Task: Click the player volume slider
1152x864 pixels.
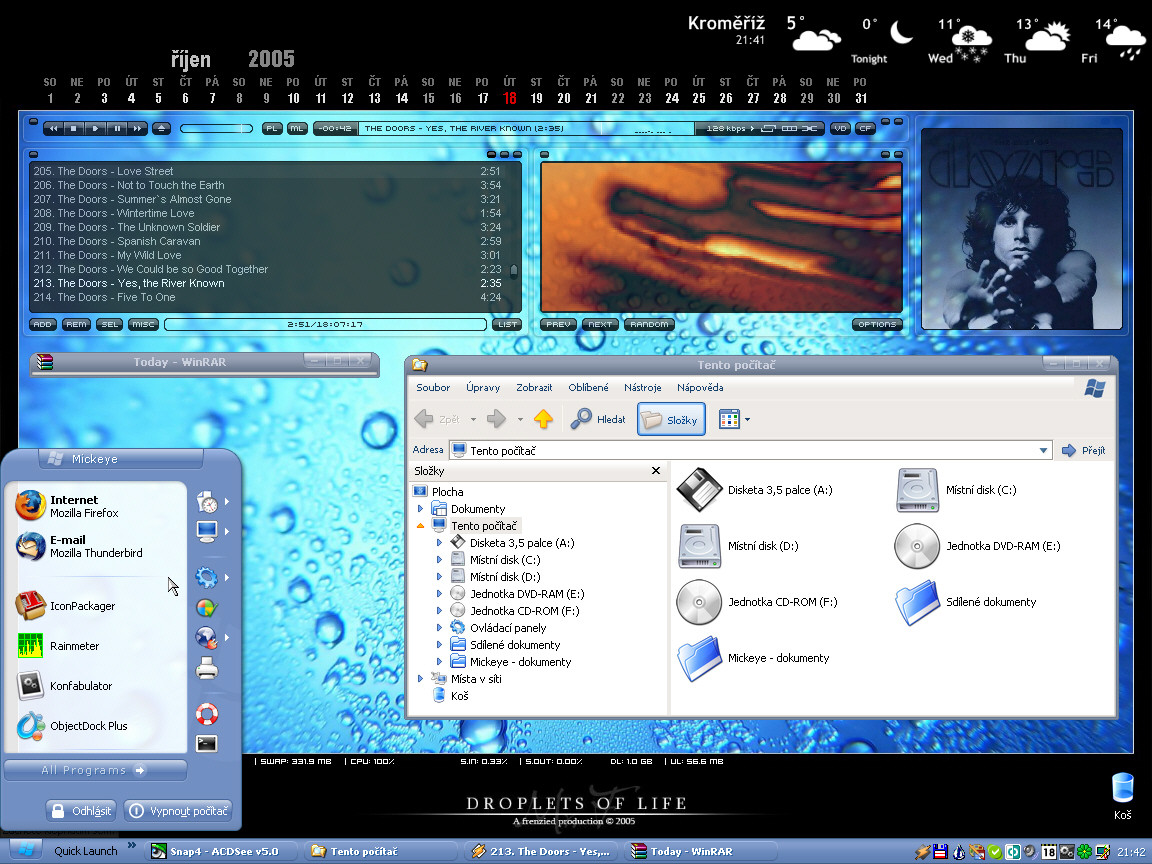Action: pyautogui.click(x=217, y=129)
